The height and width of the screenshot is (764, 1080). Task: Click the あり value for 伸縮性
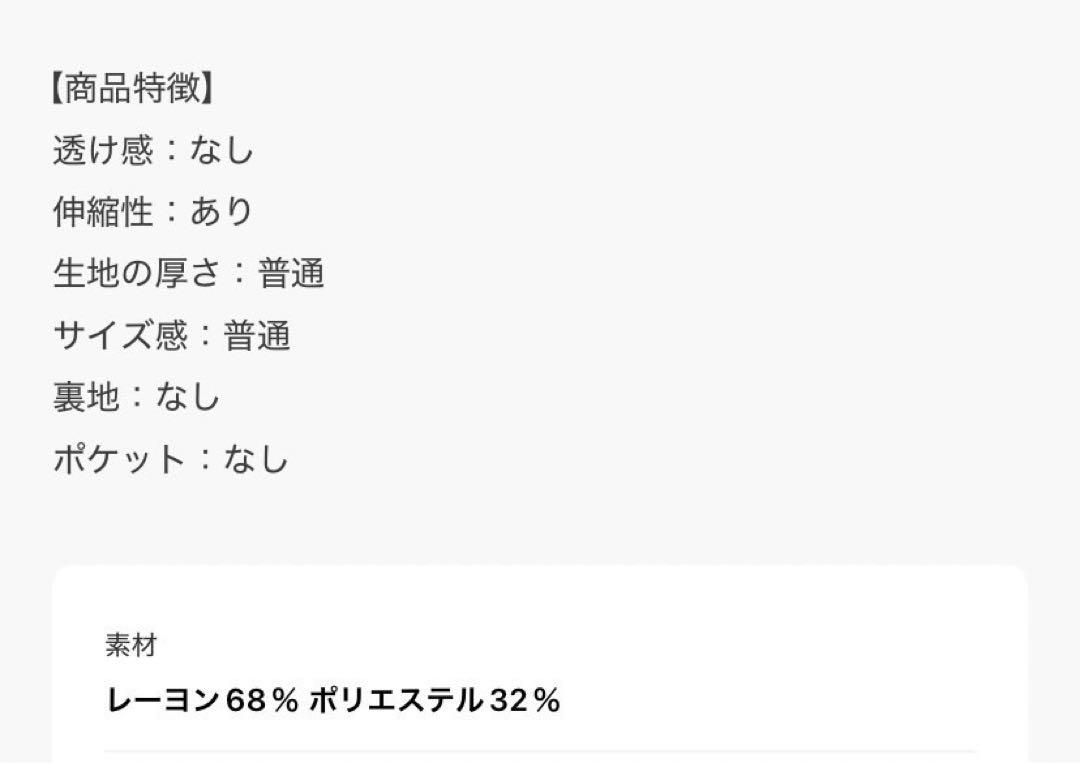[x=222, y=211]
